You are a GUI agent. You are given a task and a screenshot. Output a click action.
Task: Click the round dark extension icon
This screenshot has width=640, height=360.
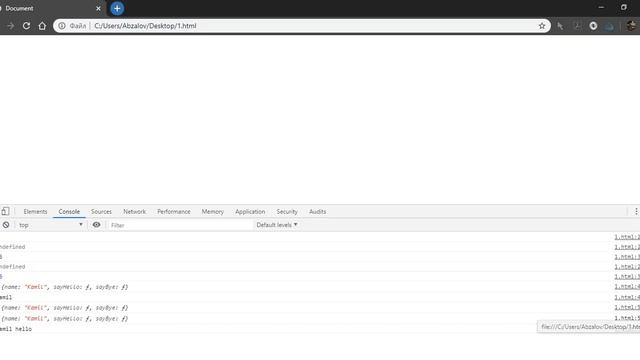click(593, 26)
